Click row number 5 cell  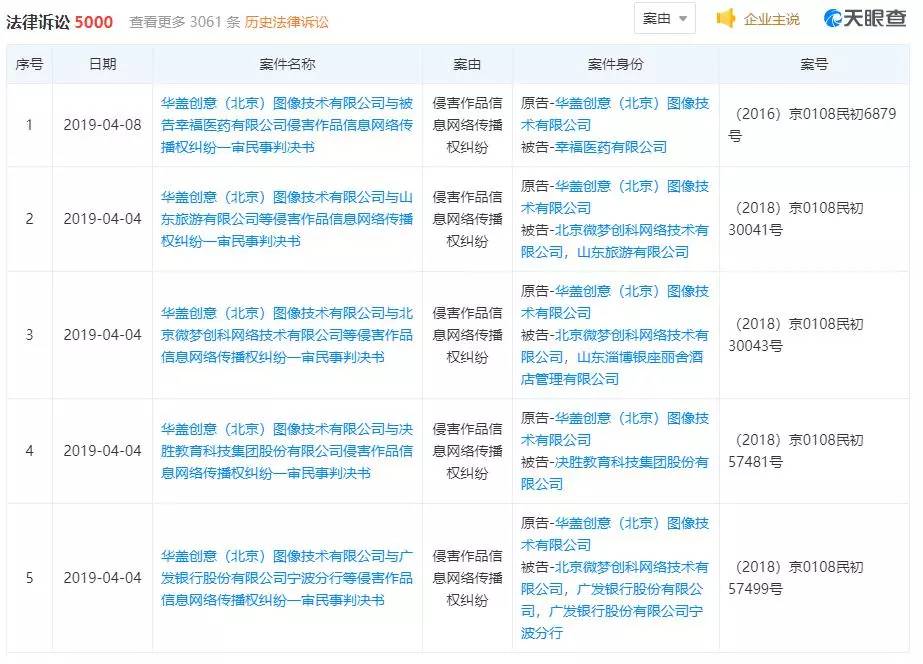(x=29, y=578)
